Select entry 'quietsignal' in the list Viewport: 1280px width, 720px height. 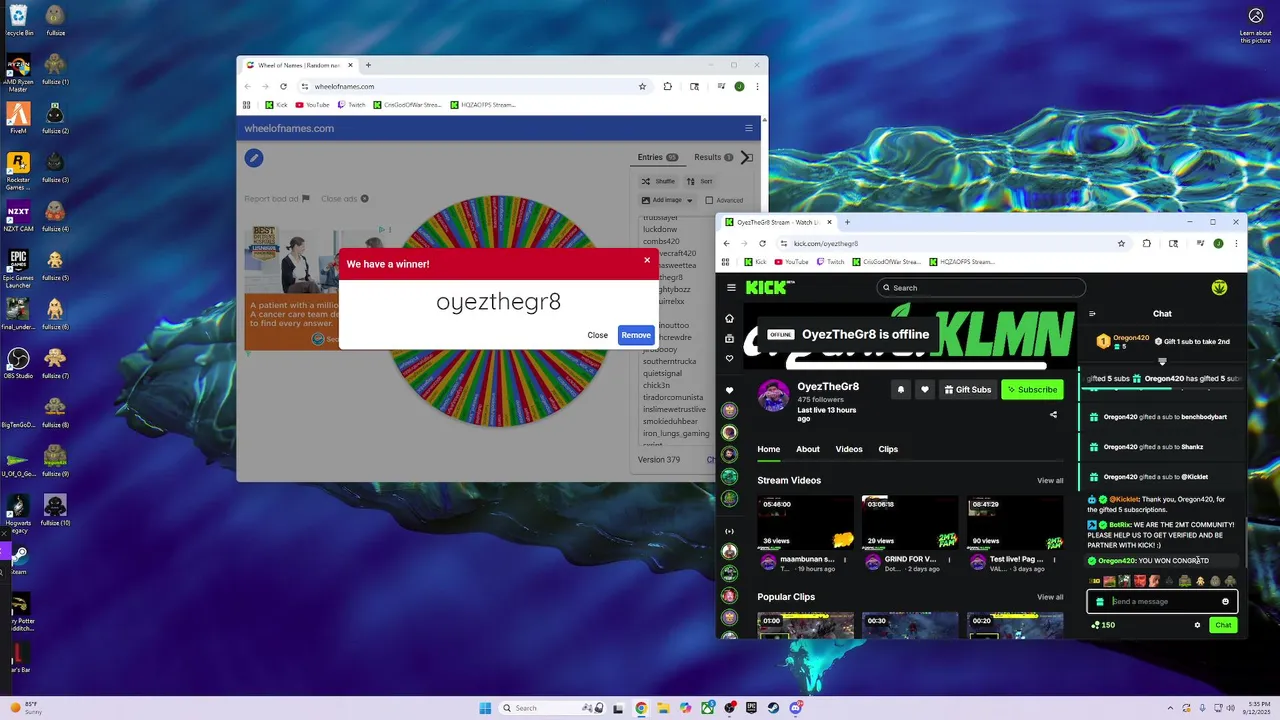click(x=664, y=373)
